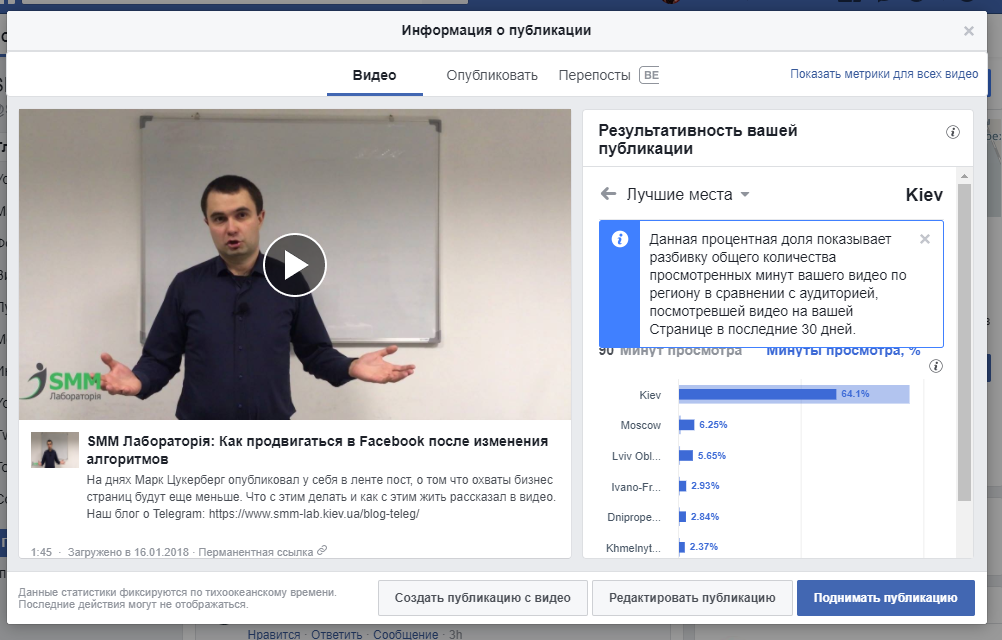This screenshot has width=1002, height=640.
Task: Play the video preview
Action: click(295, 264)
